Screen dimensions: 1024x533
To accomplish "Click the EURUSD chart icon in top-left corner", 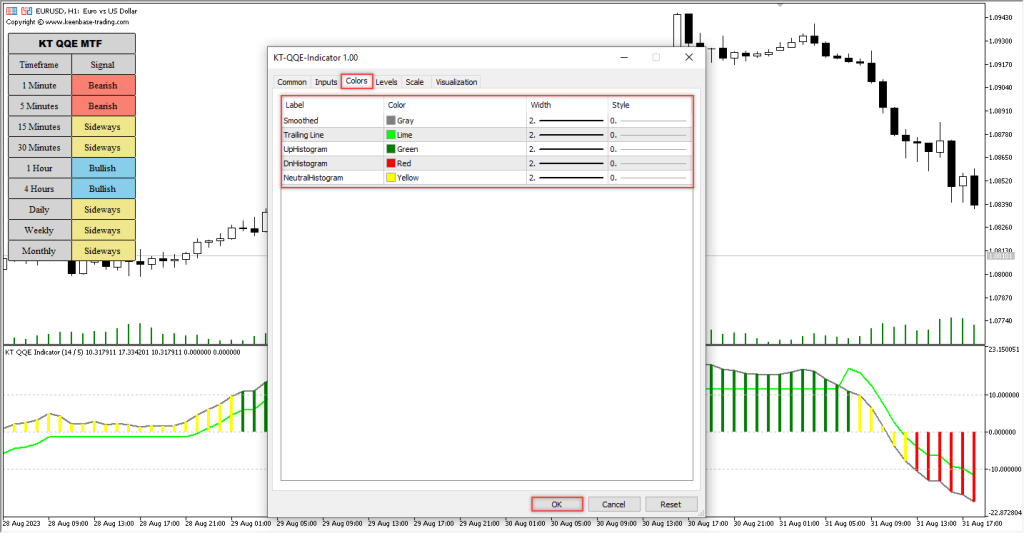I will pos(8,8).
